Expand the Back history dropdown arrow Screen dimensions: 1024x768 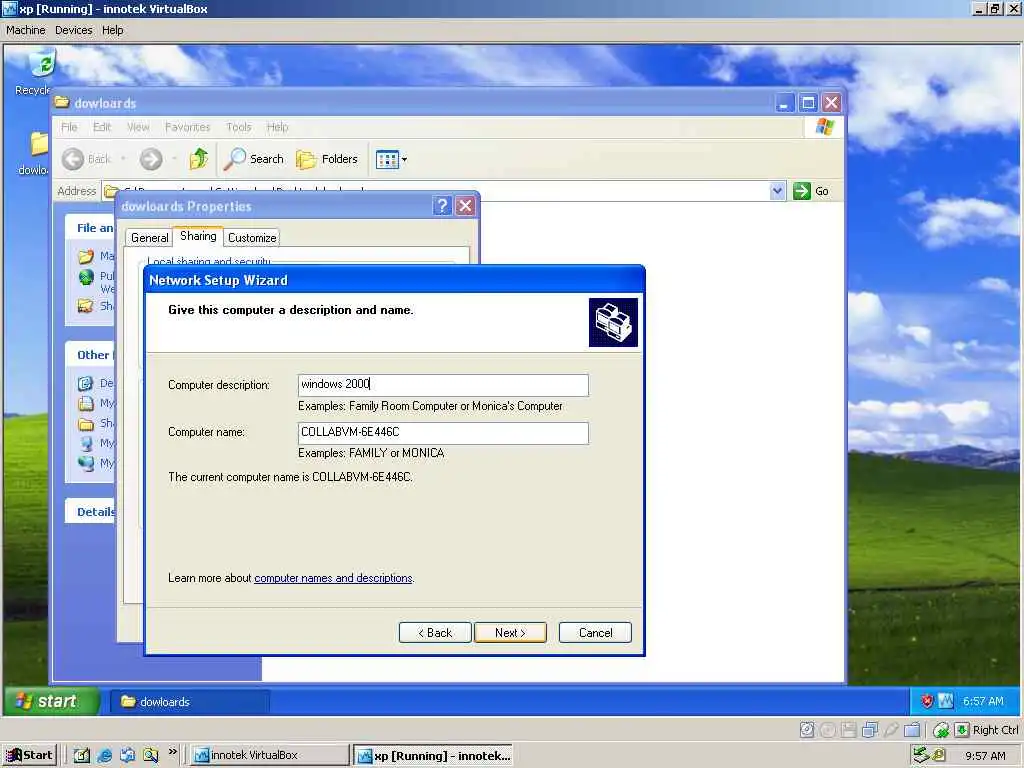point(123,159)
